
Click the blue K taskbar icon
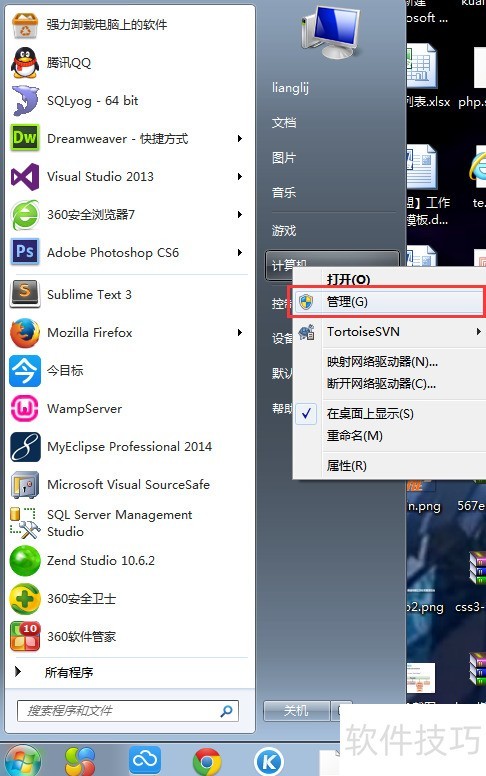click(269, 762)
